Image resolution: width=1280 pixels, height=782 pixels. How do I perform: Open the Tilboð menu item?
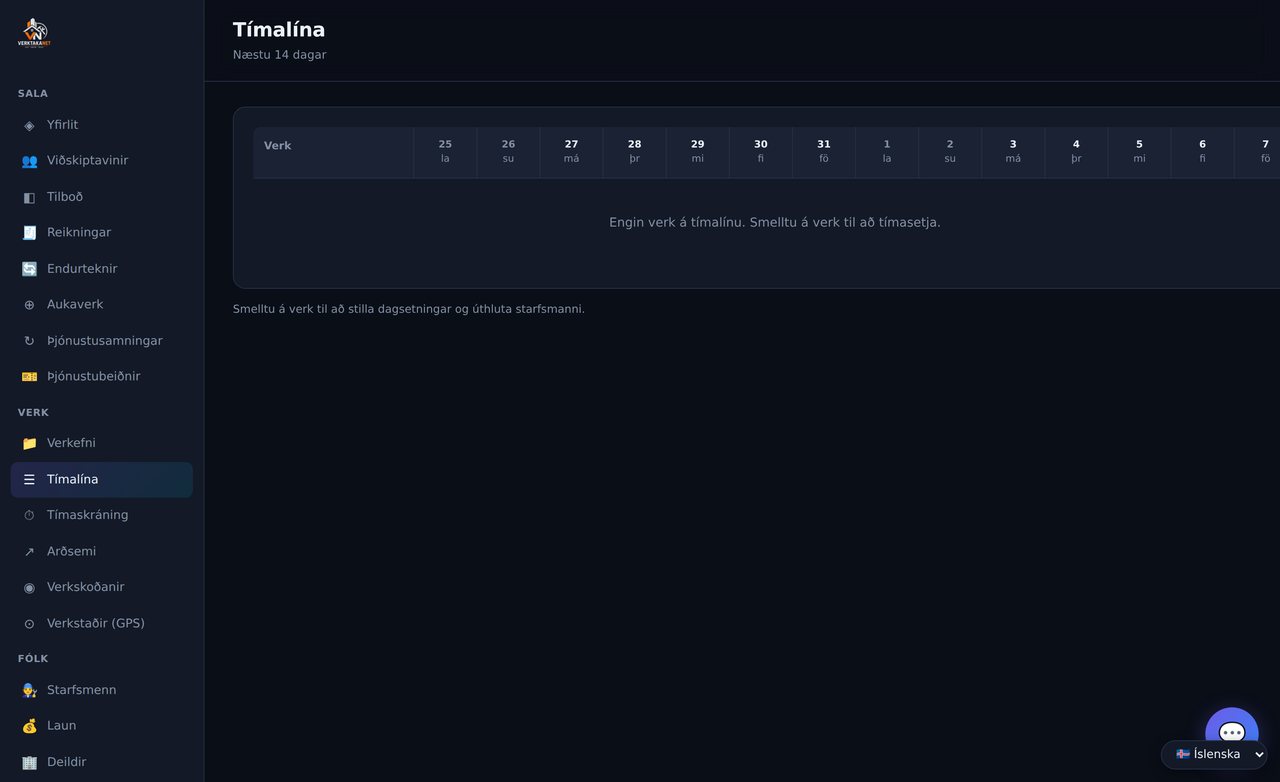102,197
